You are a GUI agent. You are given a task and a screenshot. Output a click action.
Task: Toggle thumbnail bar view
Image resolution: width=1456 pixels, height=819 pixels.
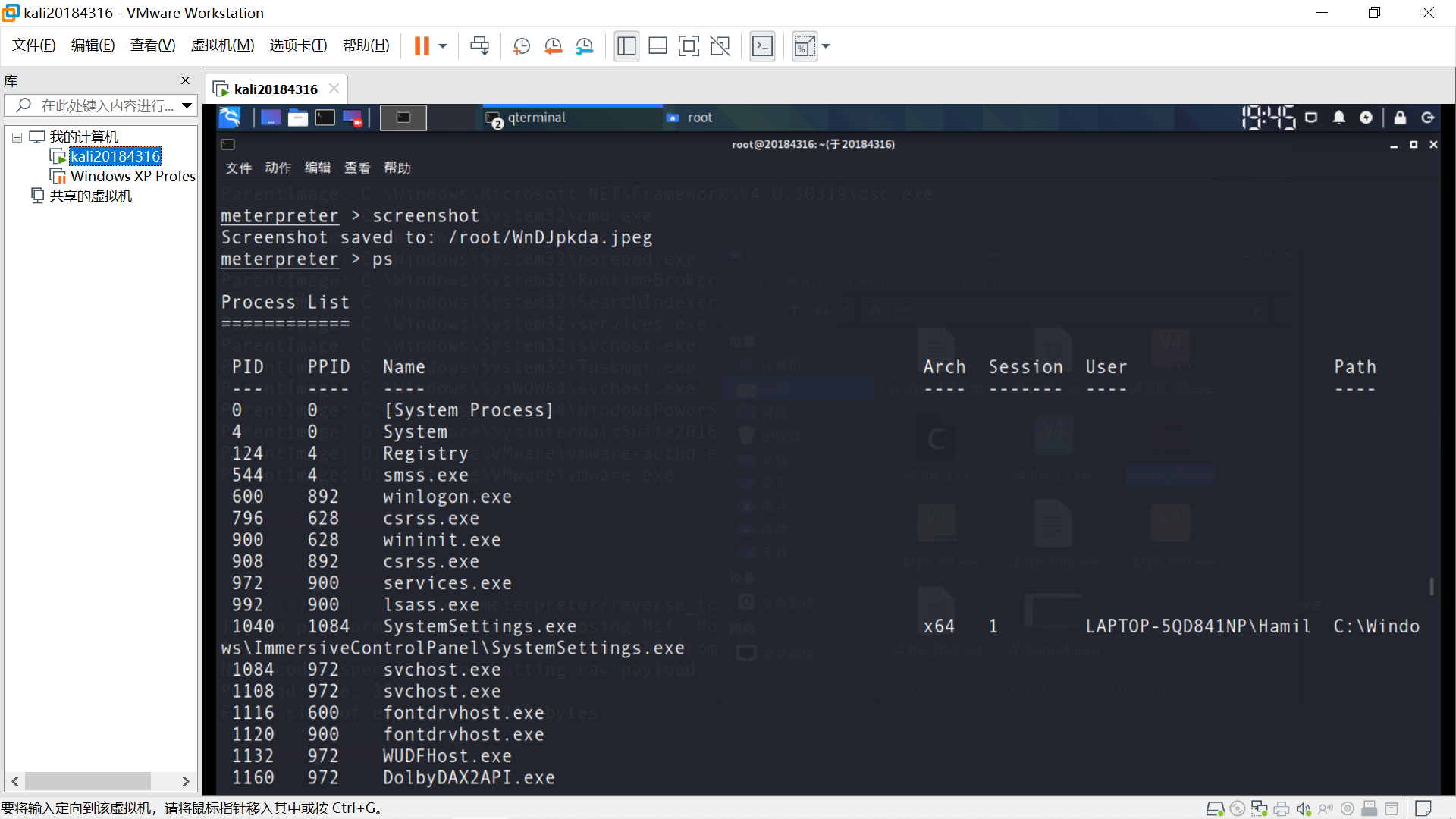(657, 46)
